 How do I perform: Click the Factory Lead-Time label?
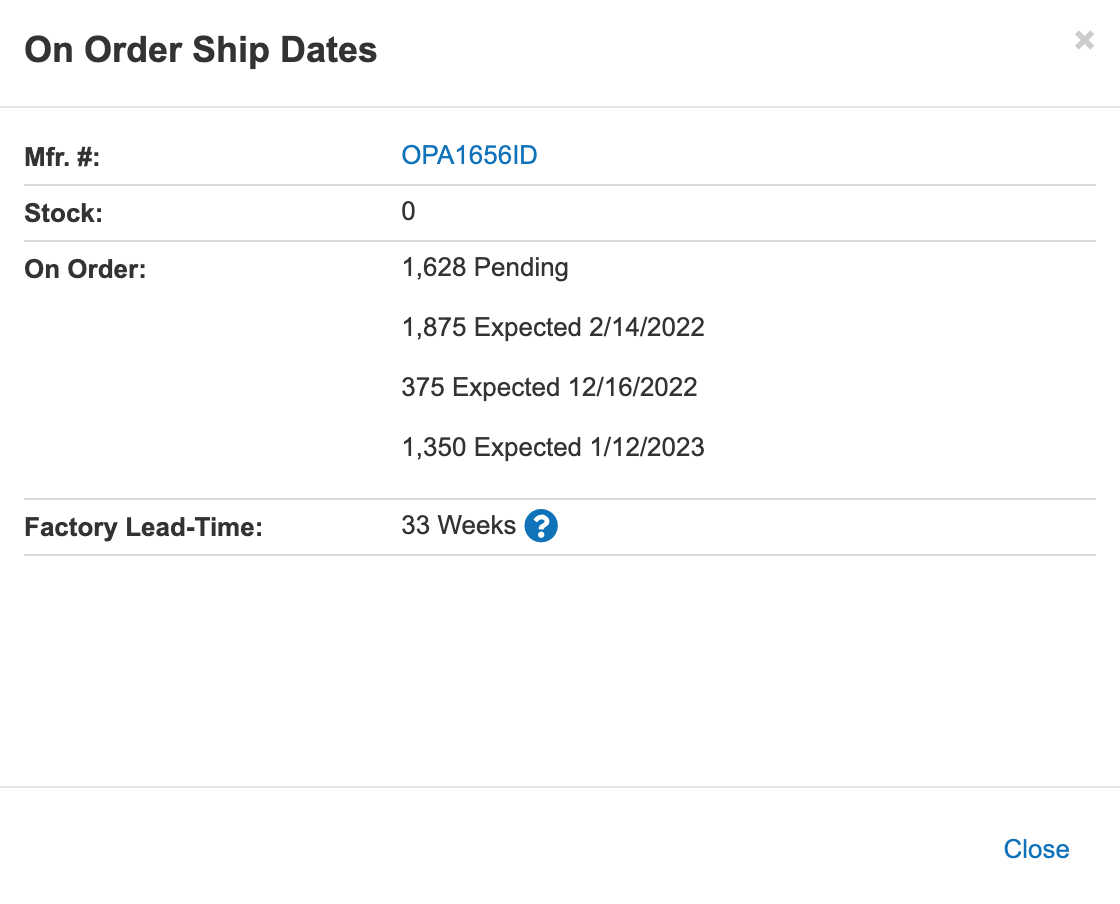(144, 527)
